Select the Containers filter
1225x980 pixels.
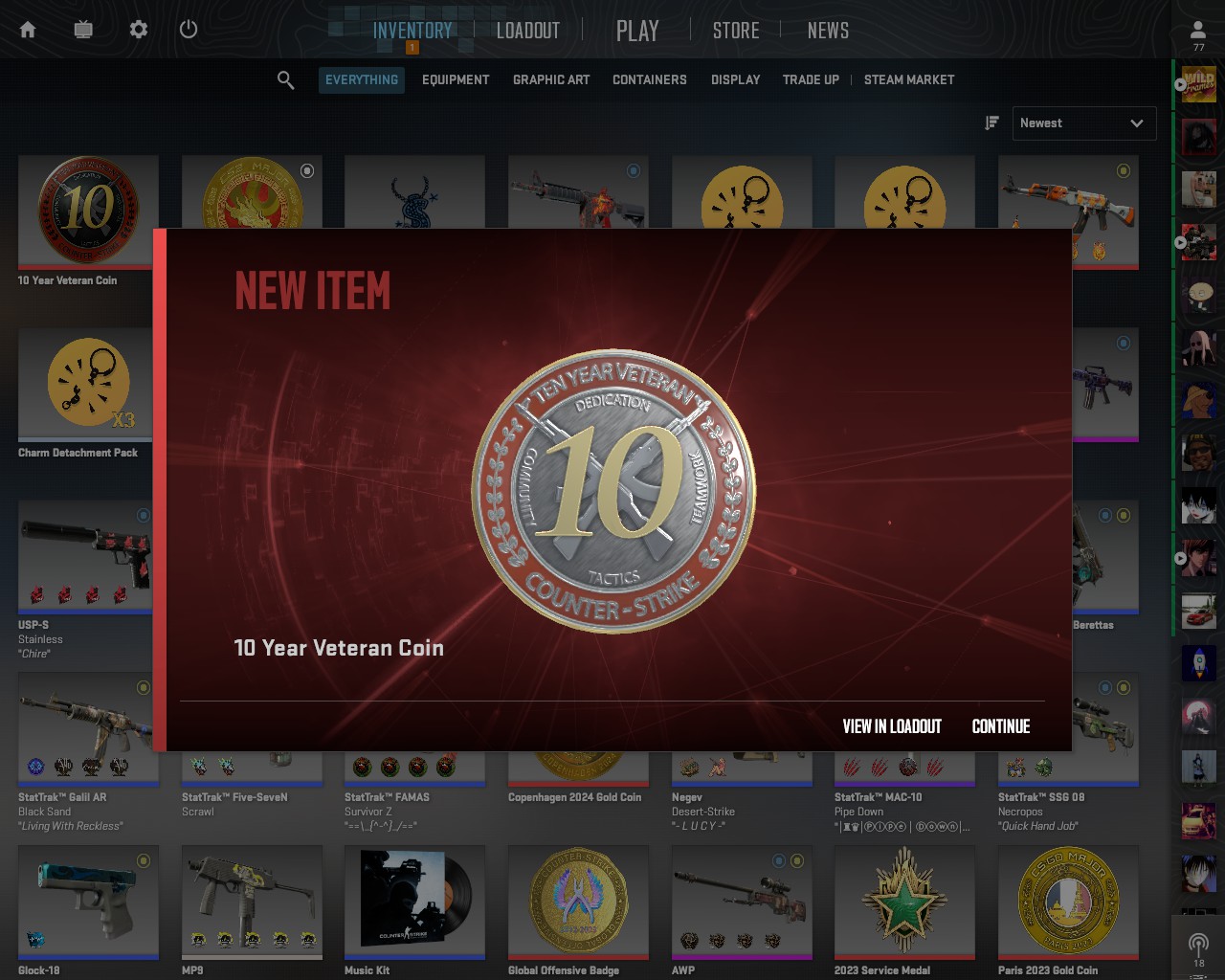point(650,80)
